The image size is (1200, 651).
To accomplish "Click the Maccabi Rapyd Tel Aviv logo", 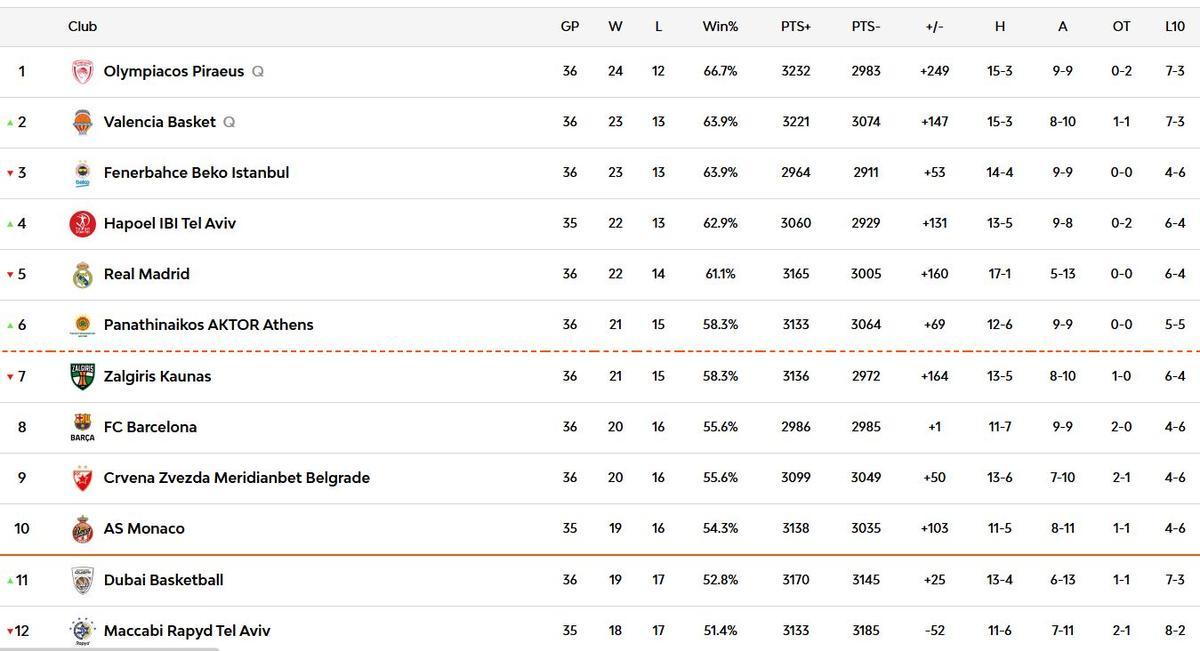I will tap(84, 630).
